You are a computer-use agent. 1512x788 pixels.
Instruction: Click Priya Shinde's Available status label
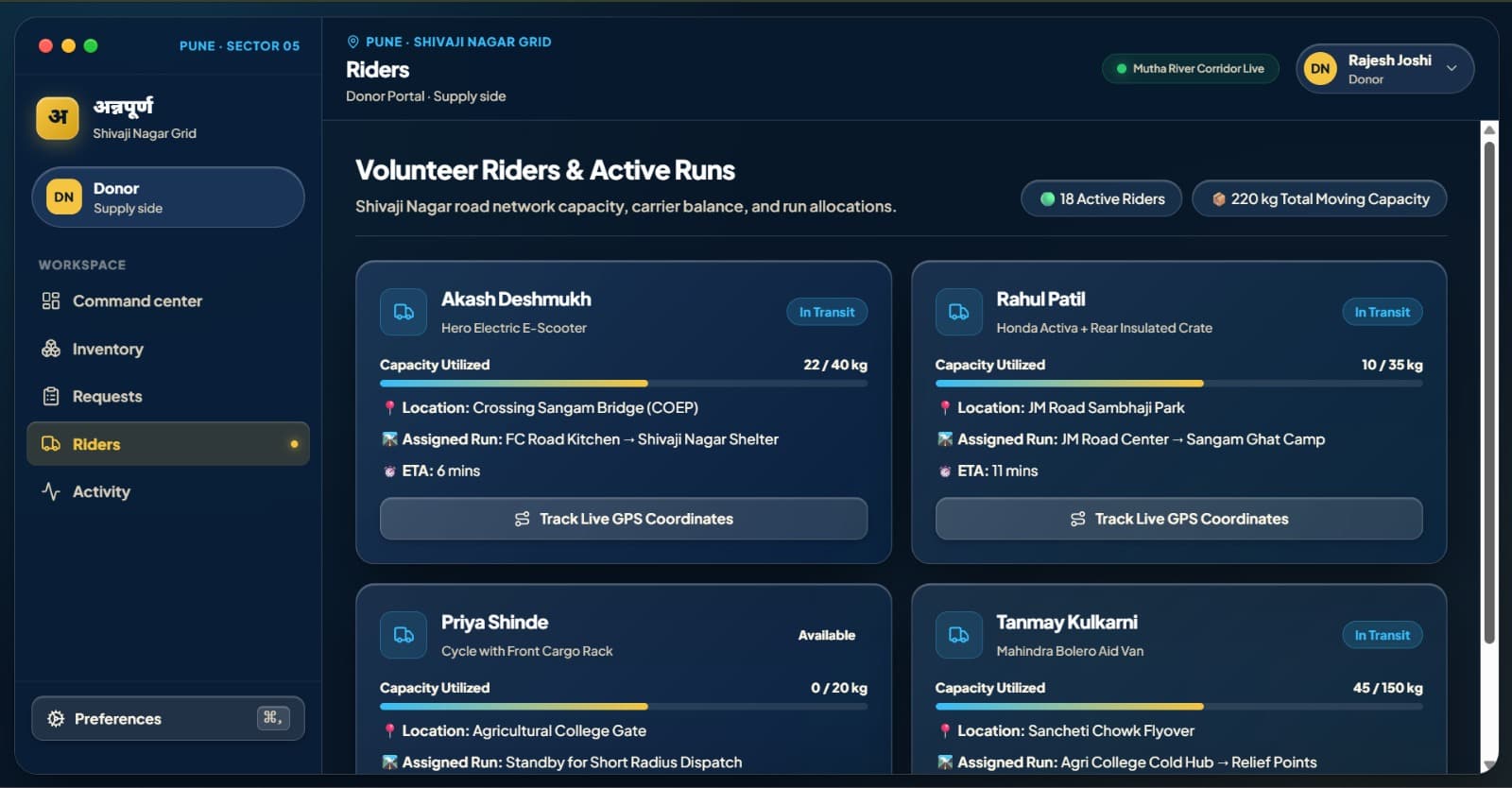pyautogui.click(x=827, y=636)
